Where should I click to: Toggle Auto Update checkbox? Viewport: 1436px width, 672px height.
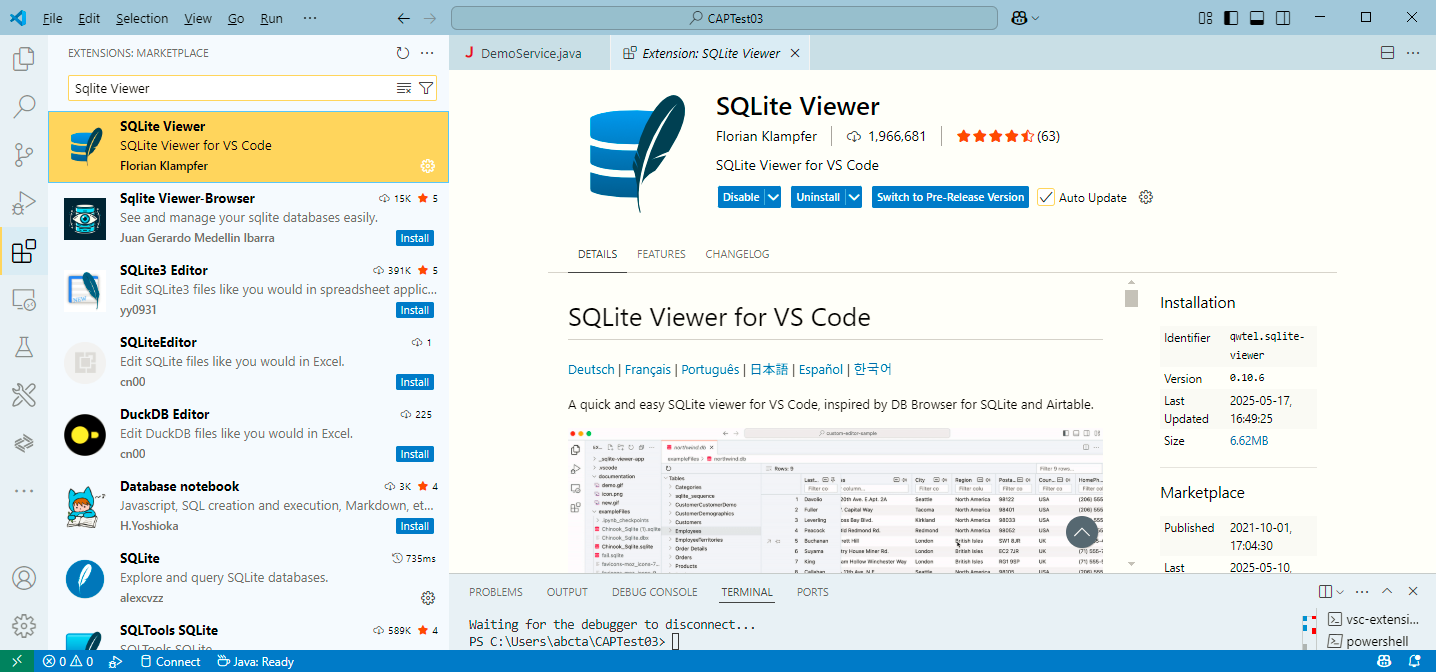click(x=1046, y=197)
